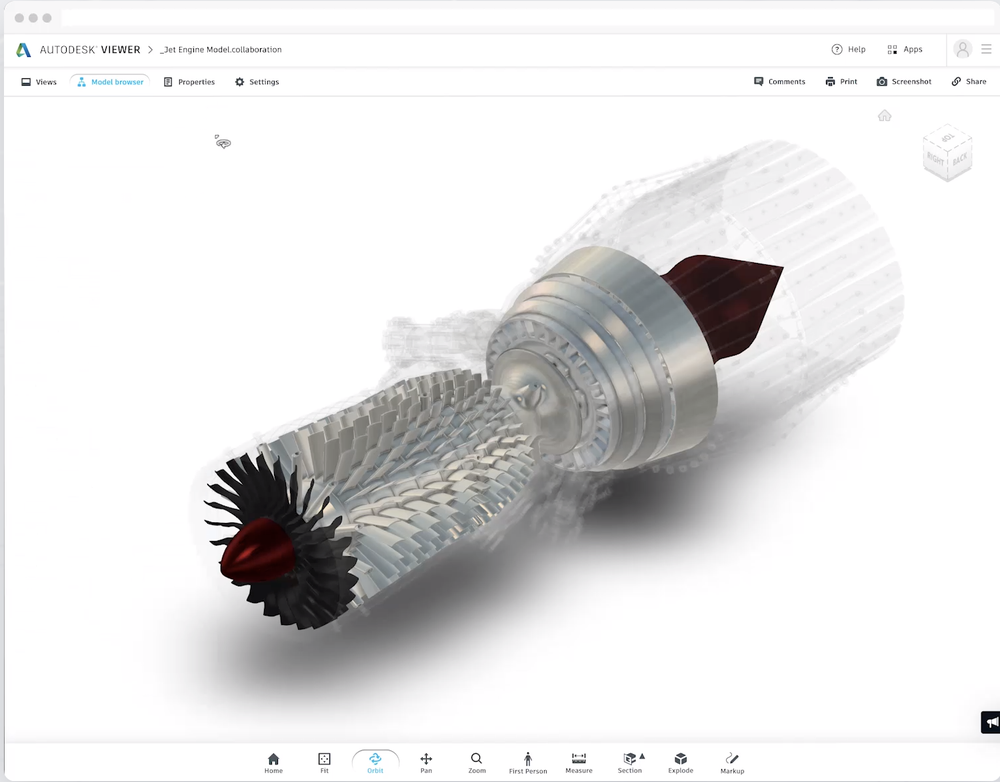Take a Screenshot of the model
Image resolution: width=1000 pixels, height=782 pixels.
904,81
